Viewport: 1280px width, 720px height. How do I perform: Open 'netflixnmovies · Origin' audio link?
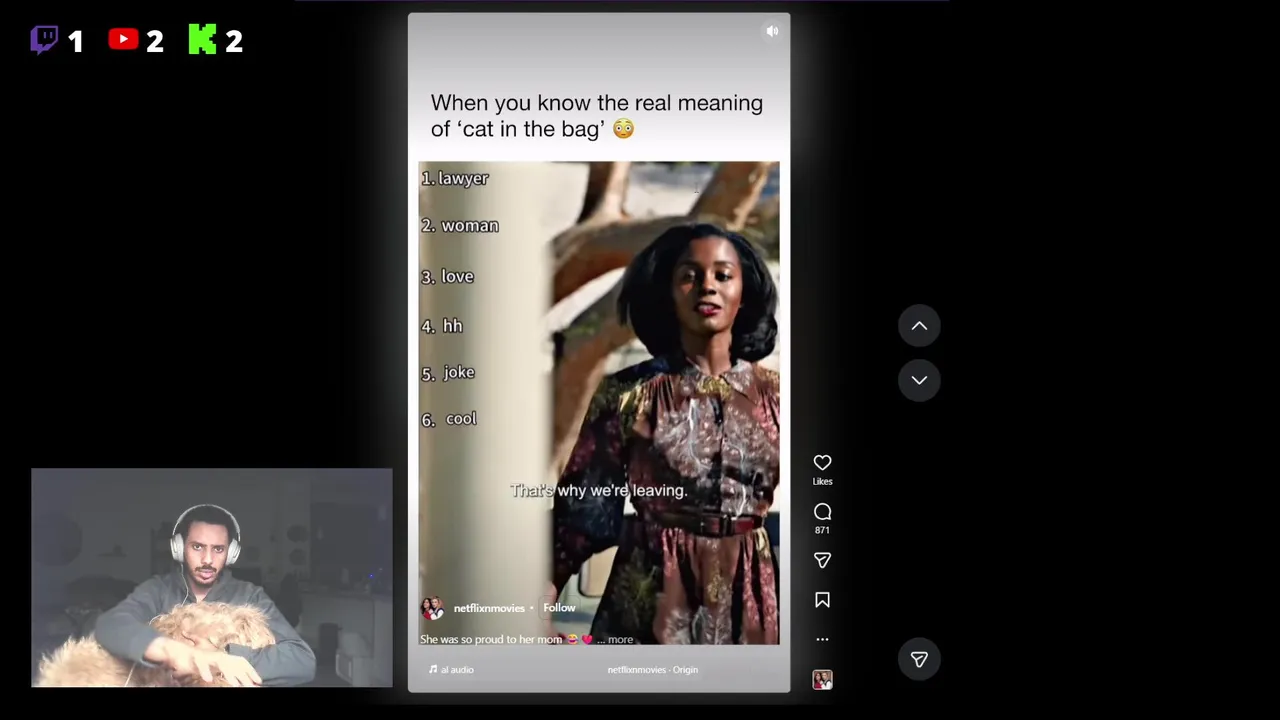click(652, 670)
